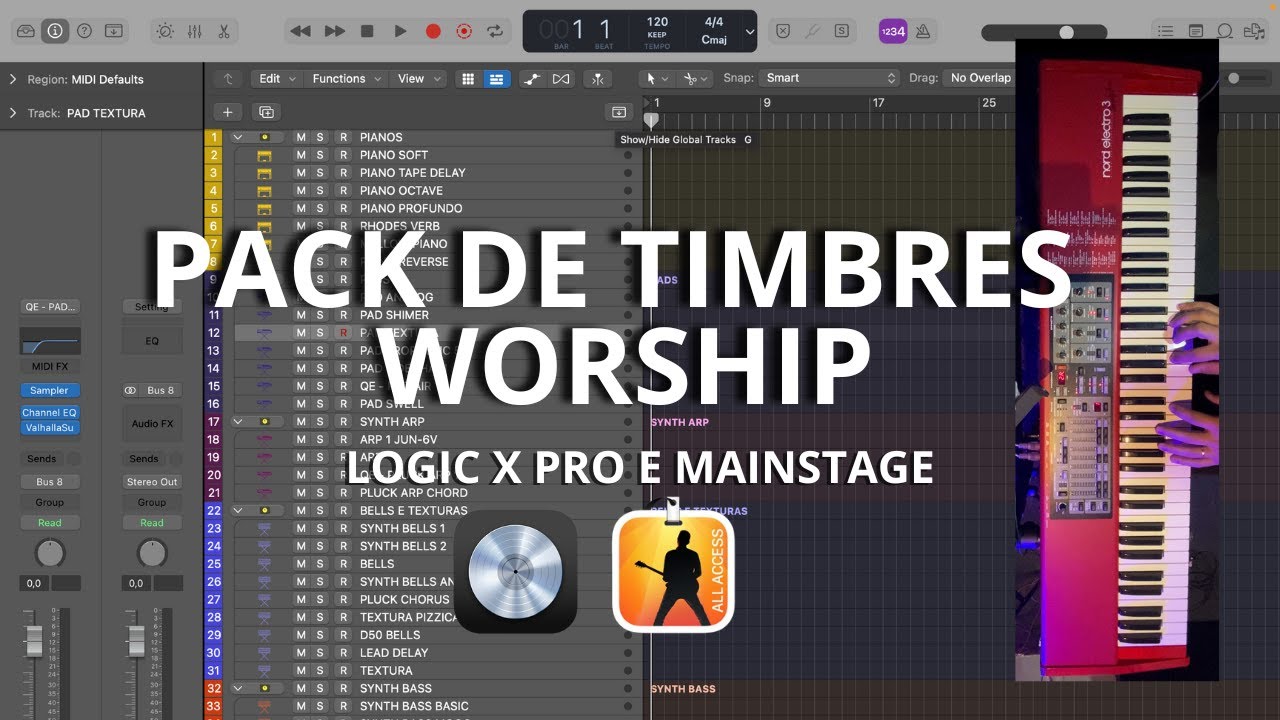Toggle the Tuner button
Viewport: 1280px width, 720px height.
tap(813, 31)
